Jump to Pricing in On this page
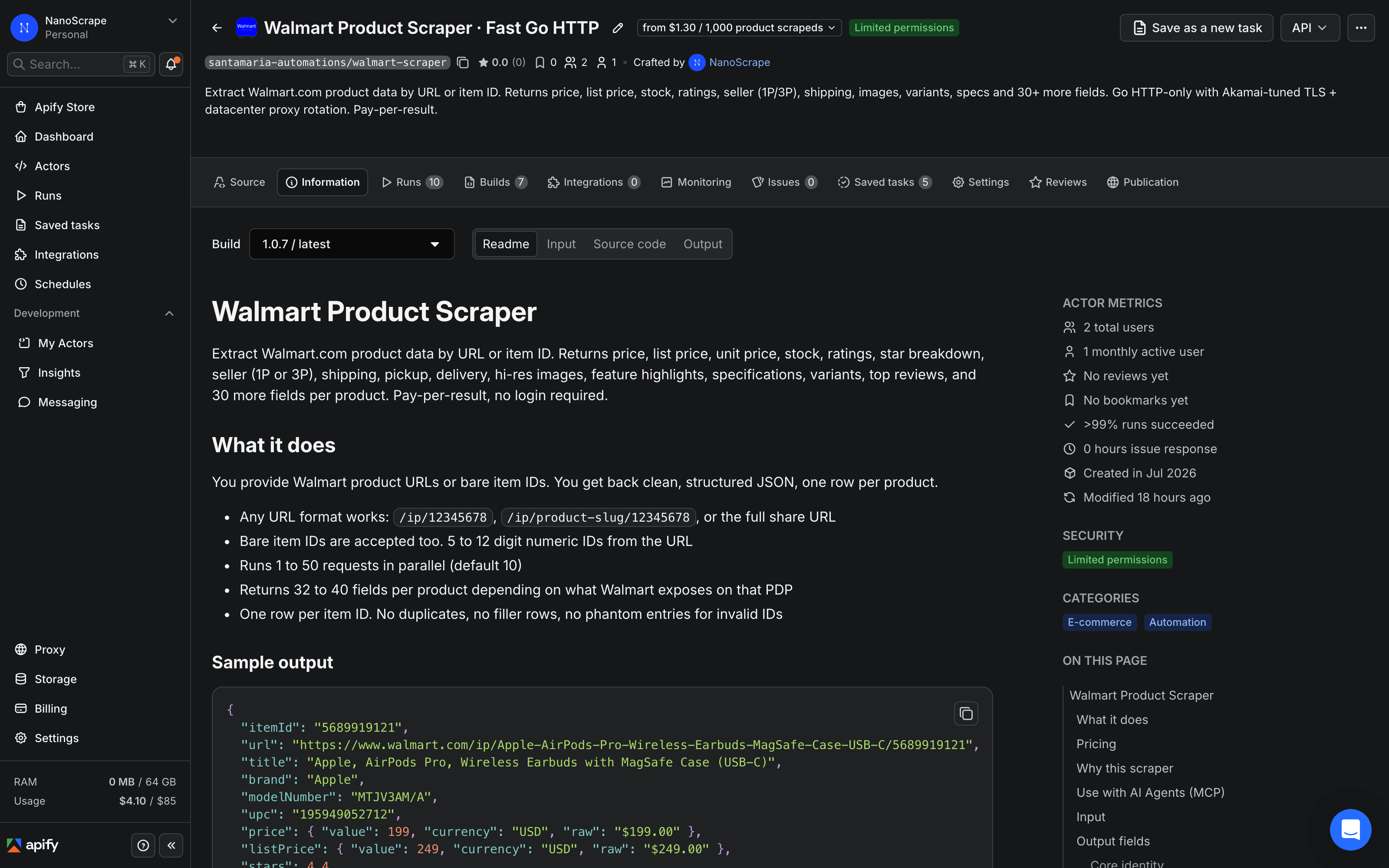Viewport: 1389px width, 868px height. point(1096,744)
